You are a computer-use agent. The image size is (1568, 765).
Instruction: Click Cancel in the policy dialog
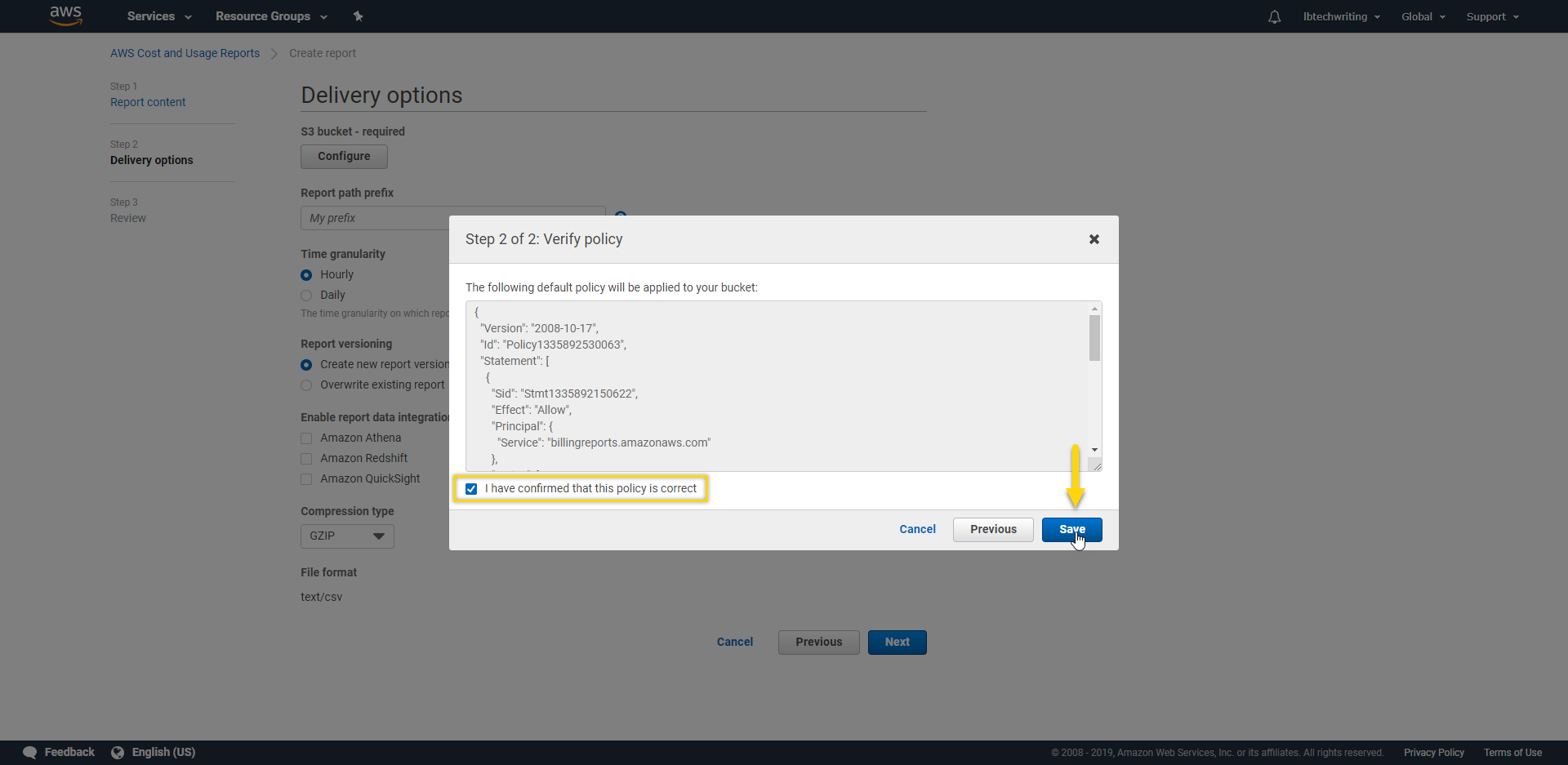917,529
